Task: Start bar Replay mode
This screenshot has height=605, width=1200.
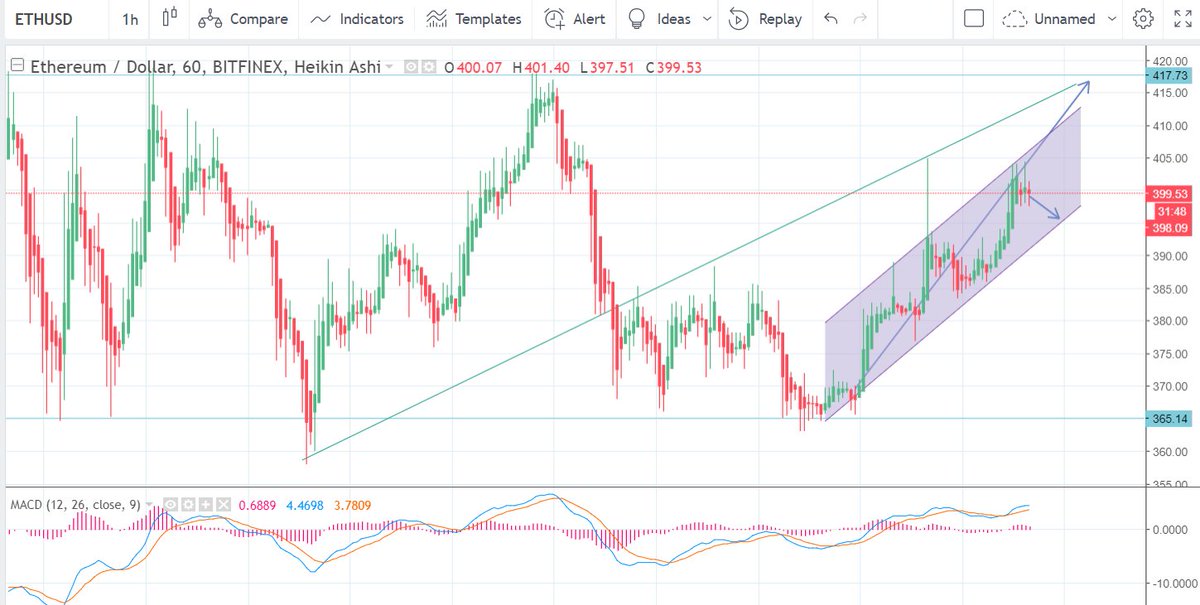Action: (x=765, y=19)
